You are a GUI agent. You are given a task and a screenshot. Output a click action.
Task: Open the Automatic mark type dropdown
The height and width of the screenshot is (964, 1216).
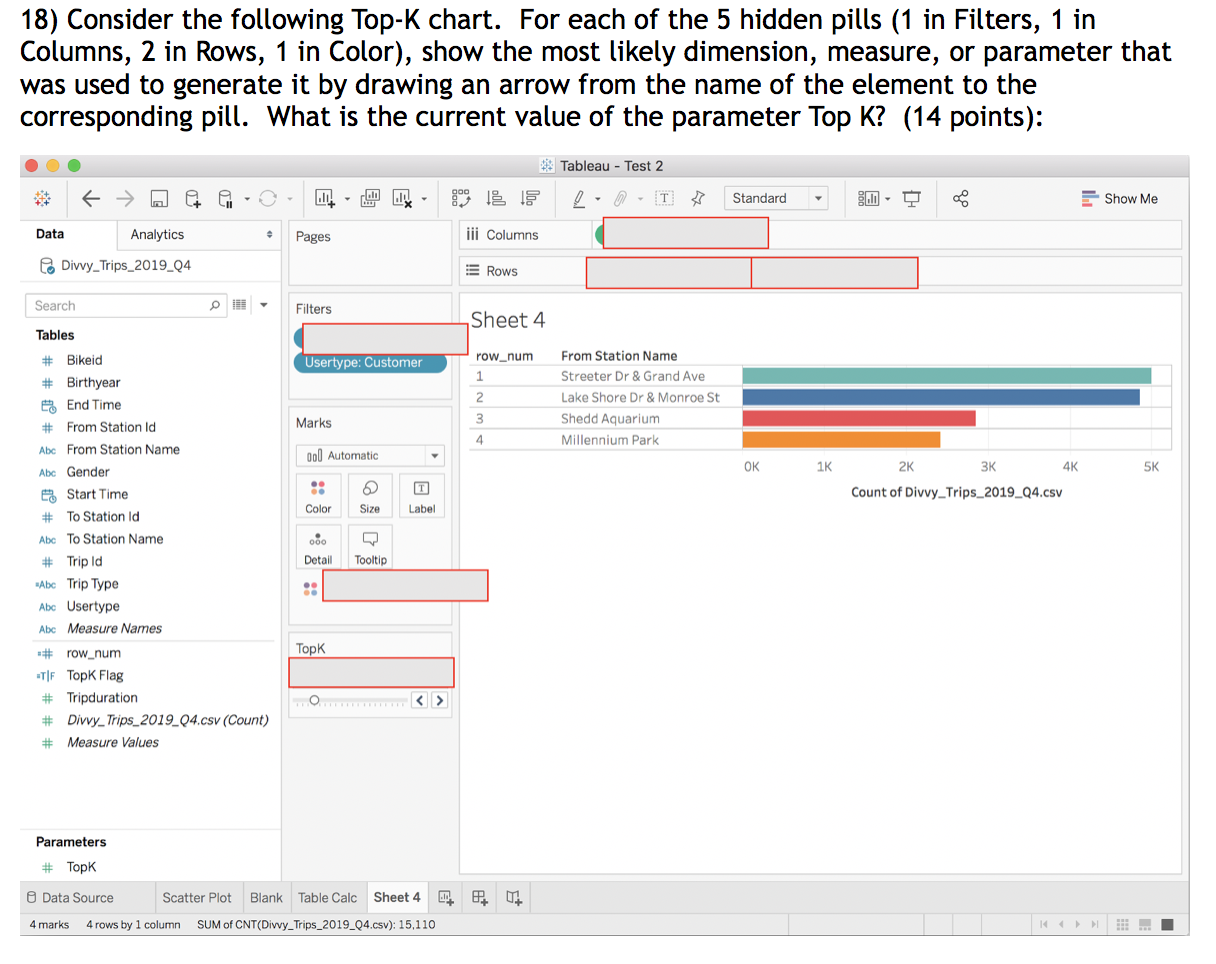369,455
